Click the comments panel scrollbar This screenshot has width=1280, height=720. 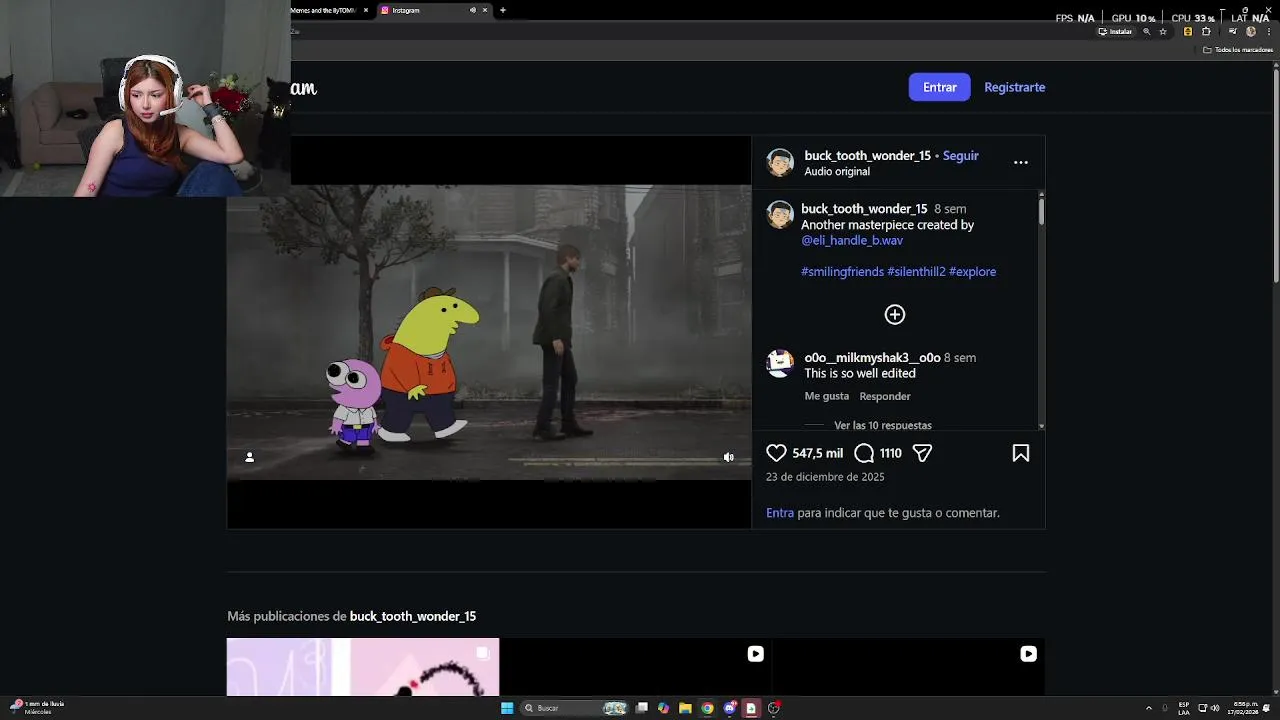coord(1041,211)
